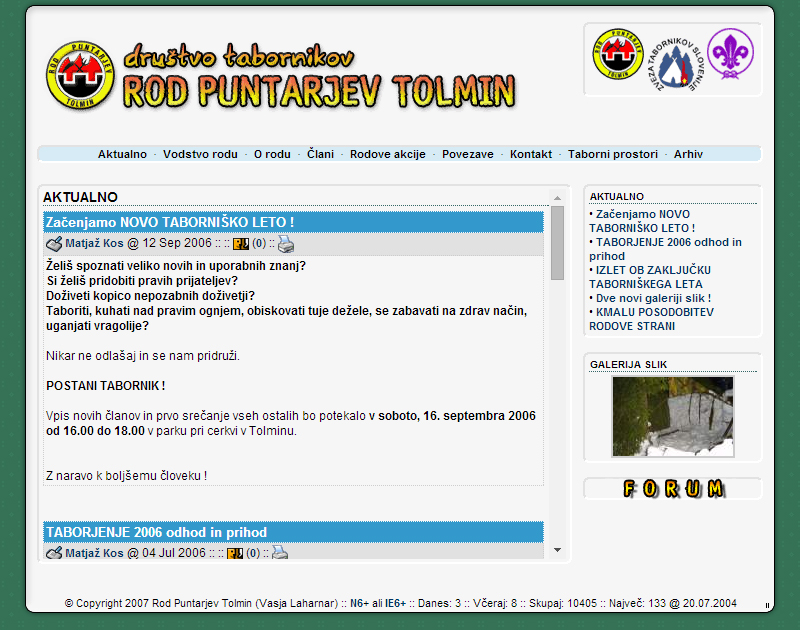Click the purple fleur-de-lis scout emblem
This screenshot has width=800, height=630.
pyautogui.click(x=730, y=54)
